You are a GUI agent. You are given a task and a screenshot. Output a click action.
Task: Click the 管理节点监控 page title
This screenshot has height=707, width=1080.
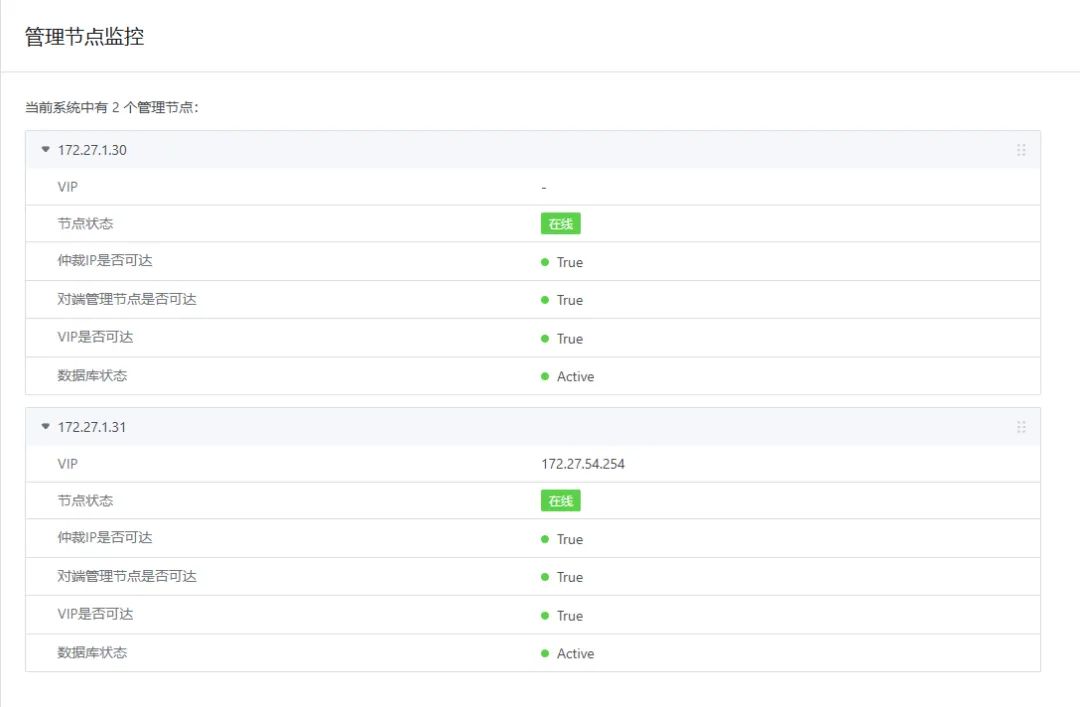coord(84,37)
